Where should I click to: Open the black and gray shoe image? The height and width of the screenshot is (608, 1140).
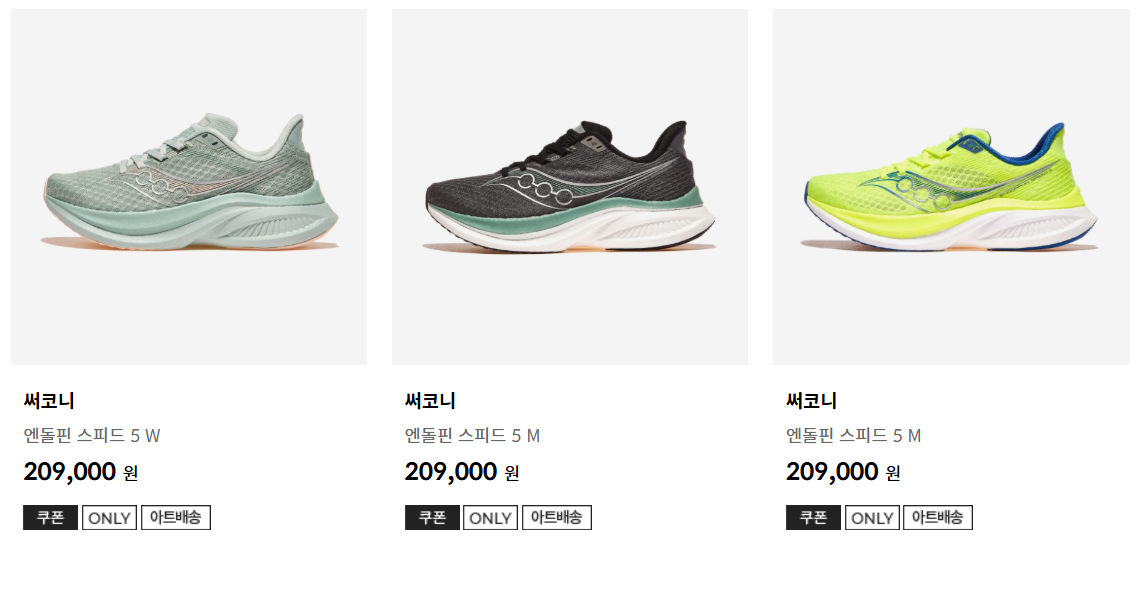570,187
